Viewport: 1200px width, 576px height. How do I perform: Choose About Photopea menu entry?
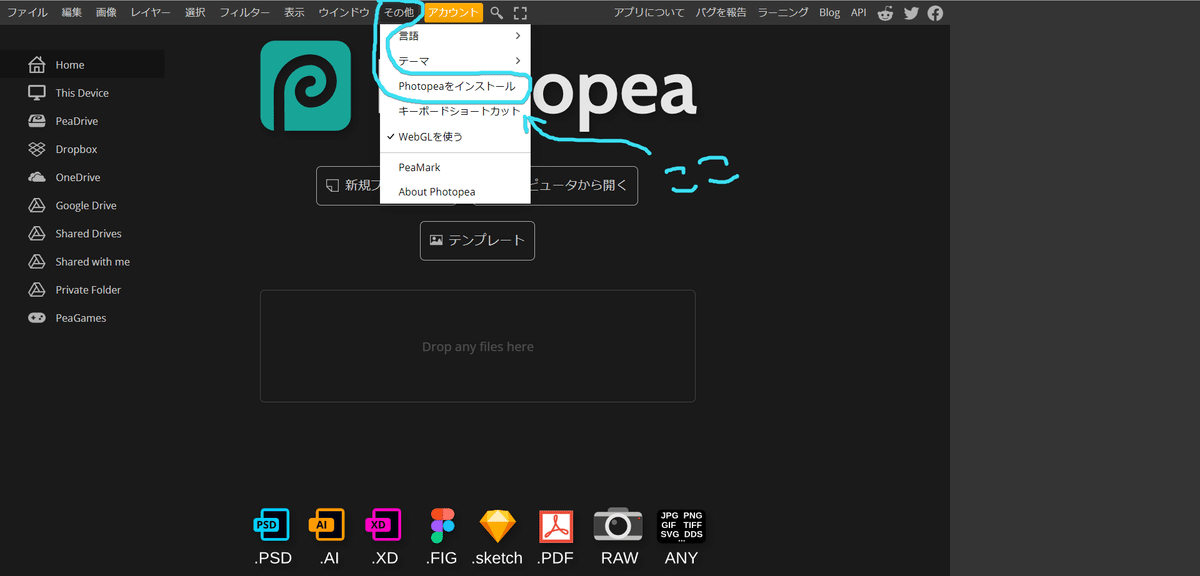[x=455, y=192]
